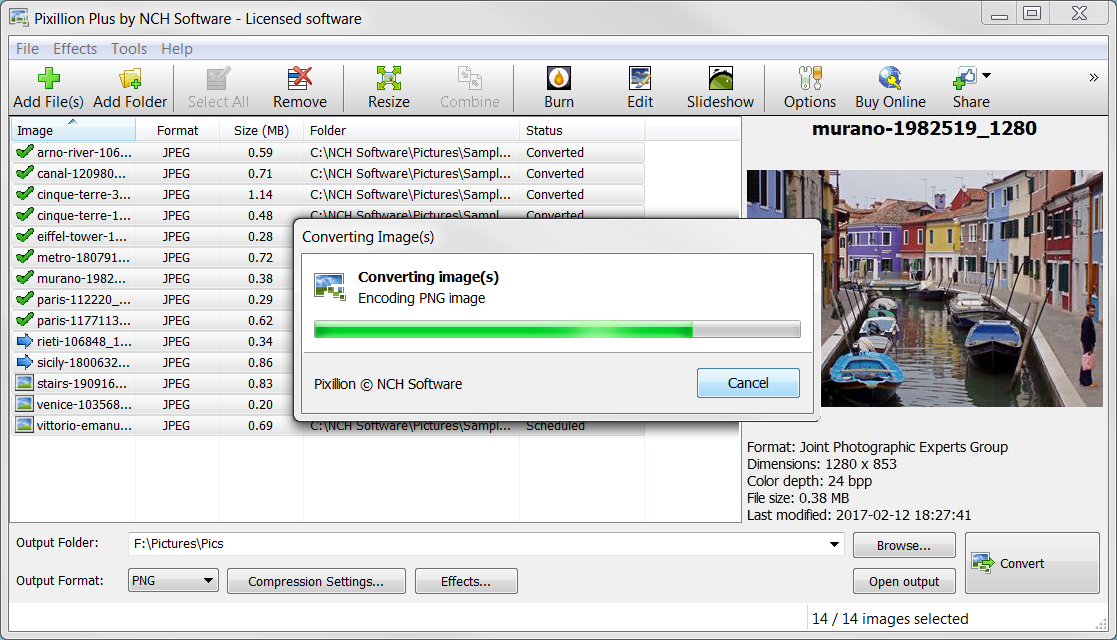Click the Dimensions: 1280 x 853 text
The height and width of the screenshot is (640, 1117).
coord(822,464)
